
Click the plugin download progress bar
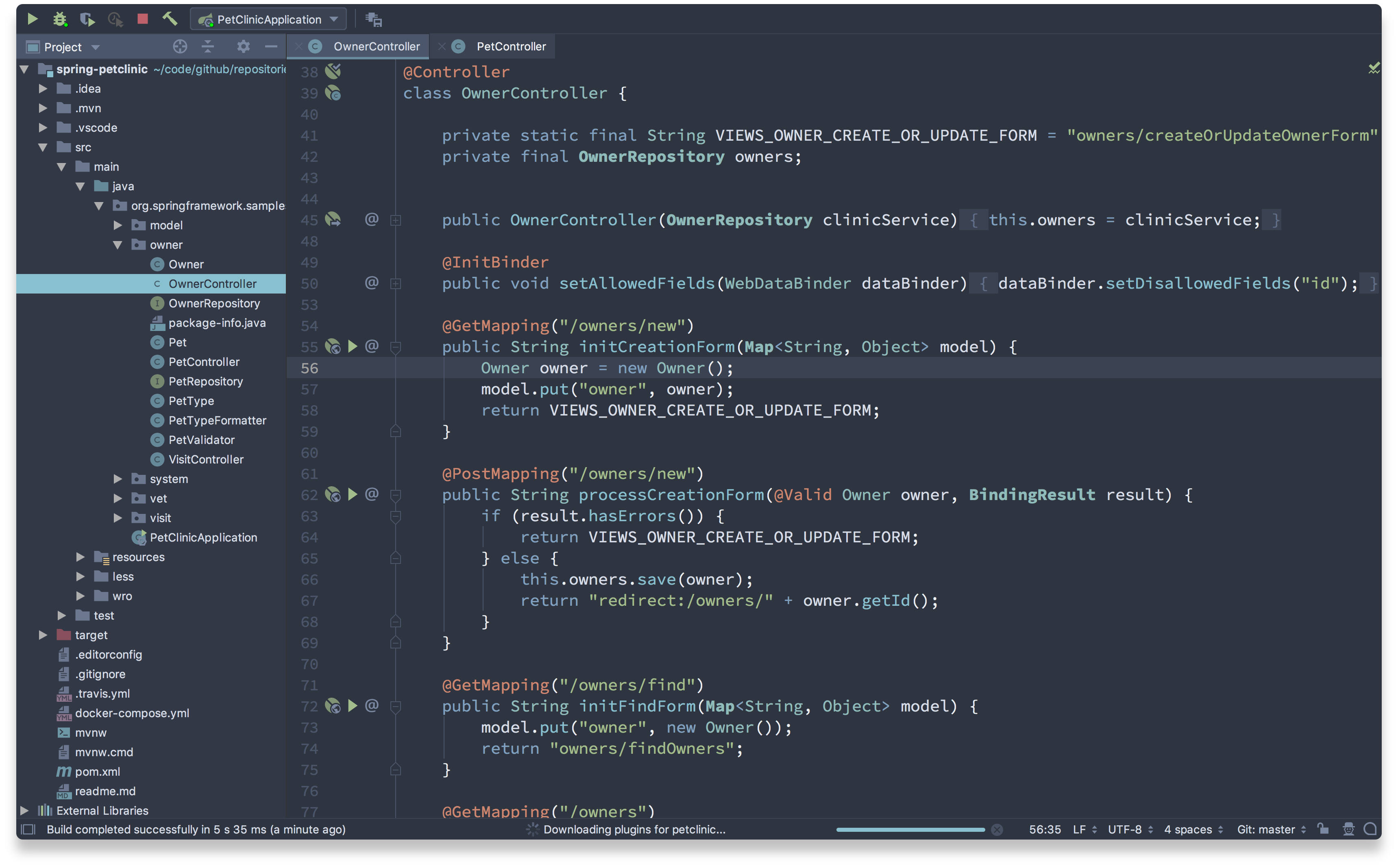pyautogui.click(x=910, y=829)
